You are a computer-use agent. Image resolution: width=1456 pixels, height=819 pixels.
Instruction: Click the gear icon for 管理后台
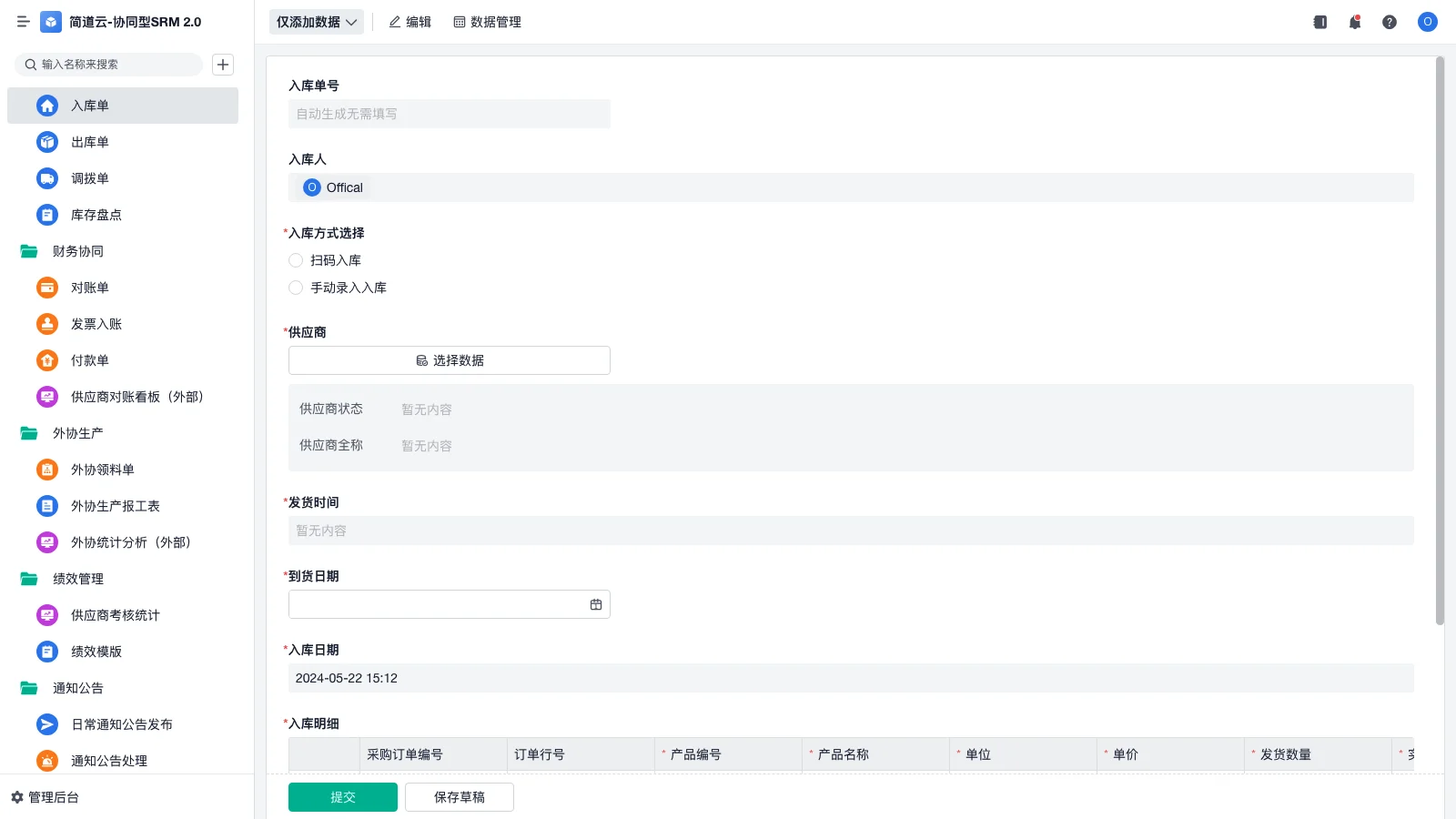pyautogui.click(x=17, y=797)
